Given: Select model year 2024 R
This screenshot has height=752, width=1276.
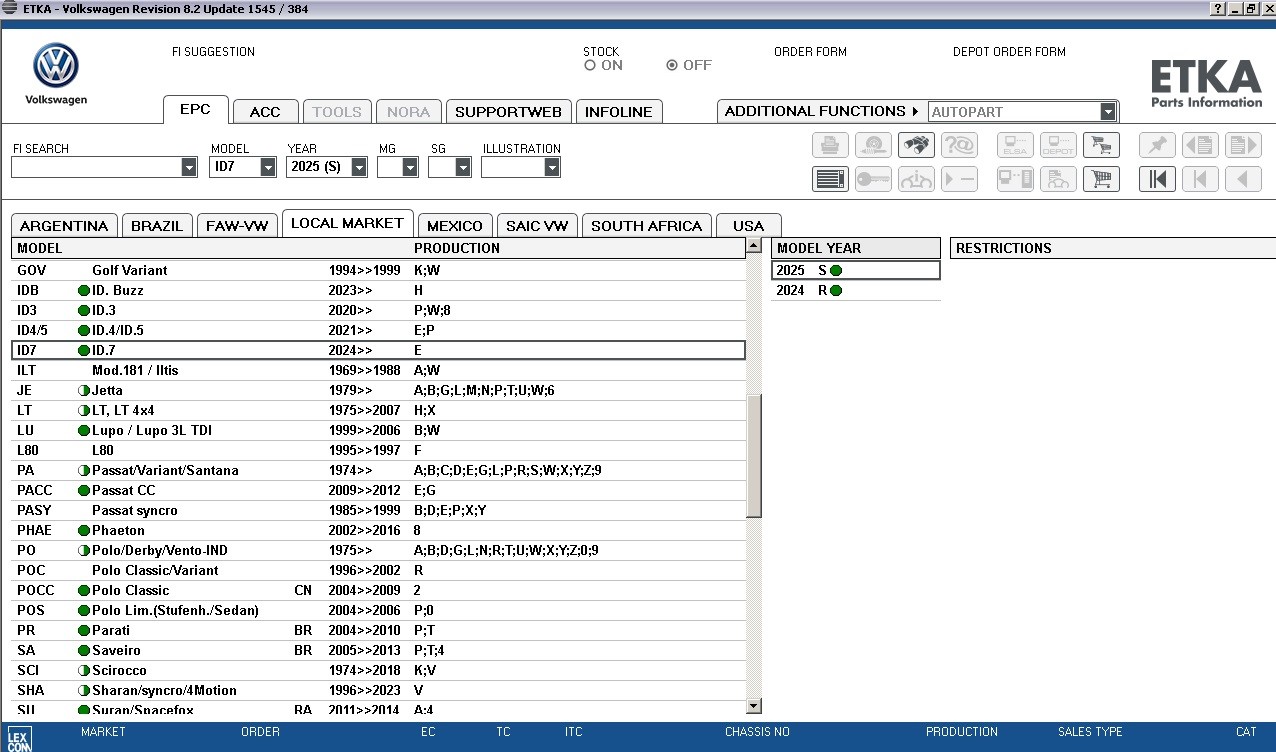Looking at the screenshot, I should pyautogui.click(x=856, y=290).
